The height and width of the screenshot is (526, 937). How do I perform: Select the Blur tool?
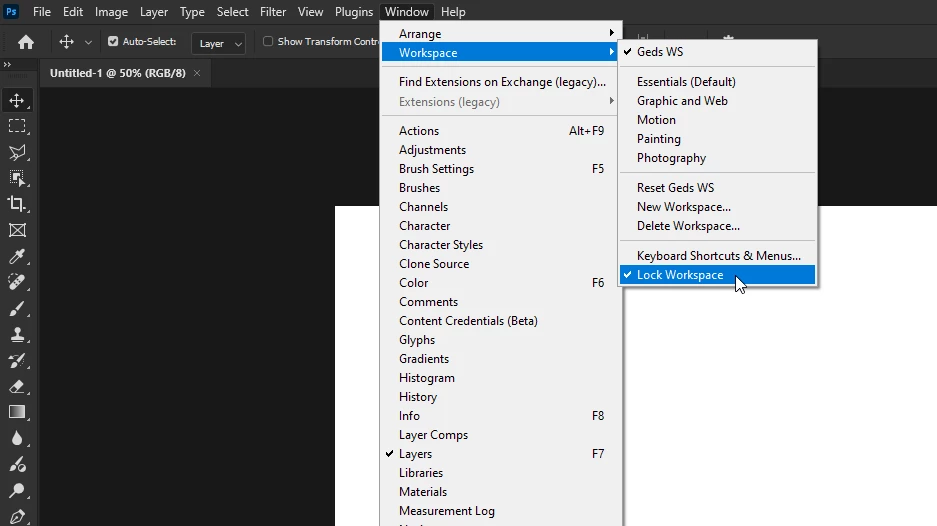17,438
